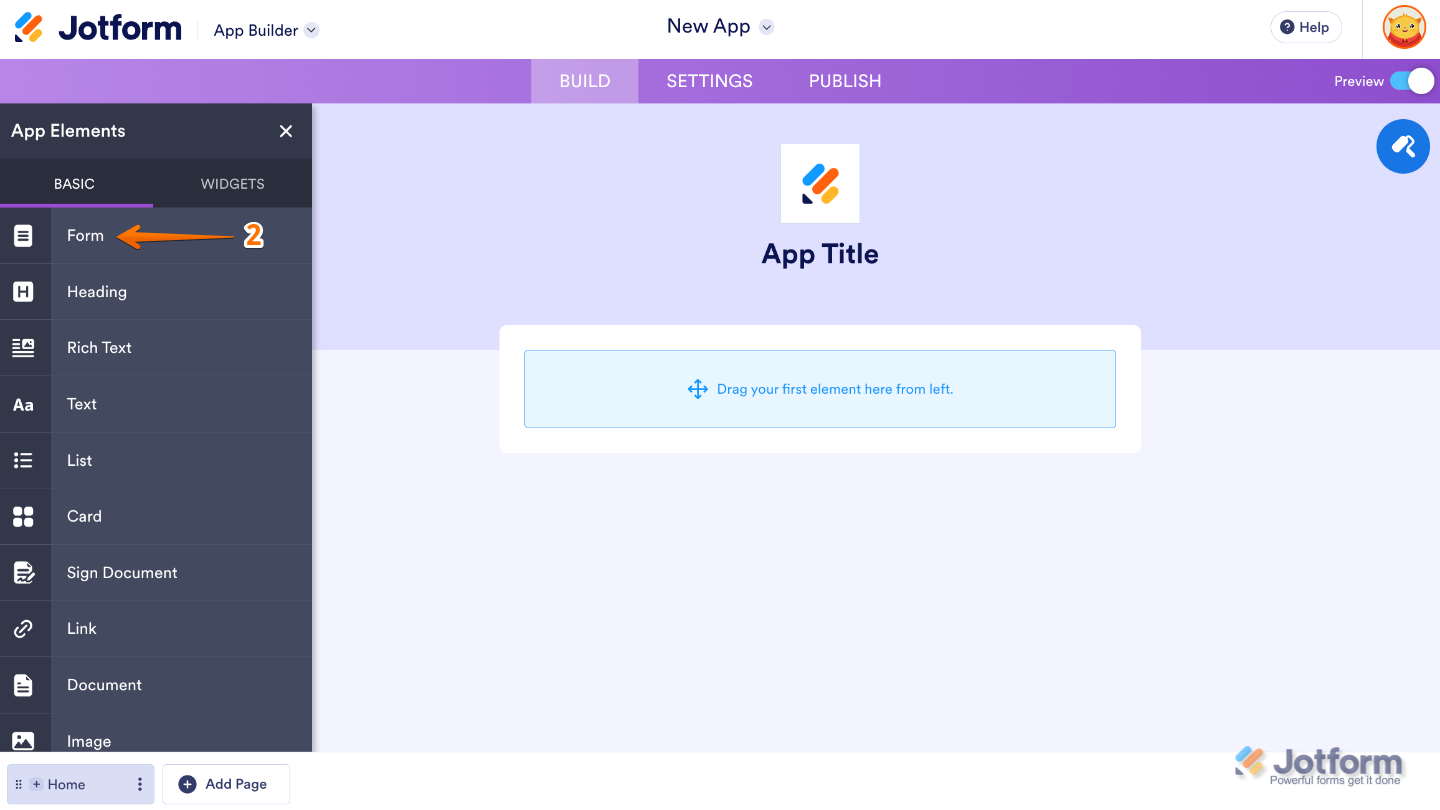
Task: Open the App Builder dropdown
Action: [265, 29]
